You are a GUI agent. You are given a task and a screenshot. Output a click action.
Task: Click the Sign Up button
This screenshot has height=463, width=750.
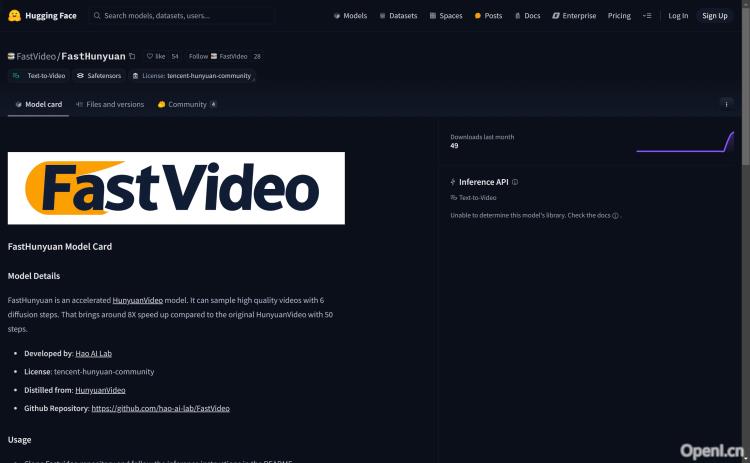tap(715, 16)
